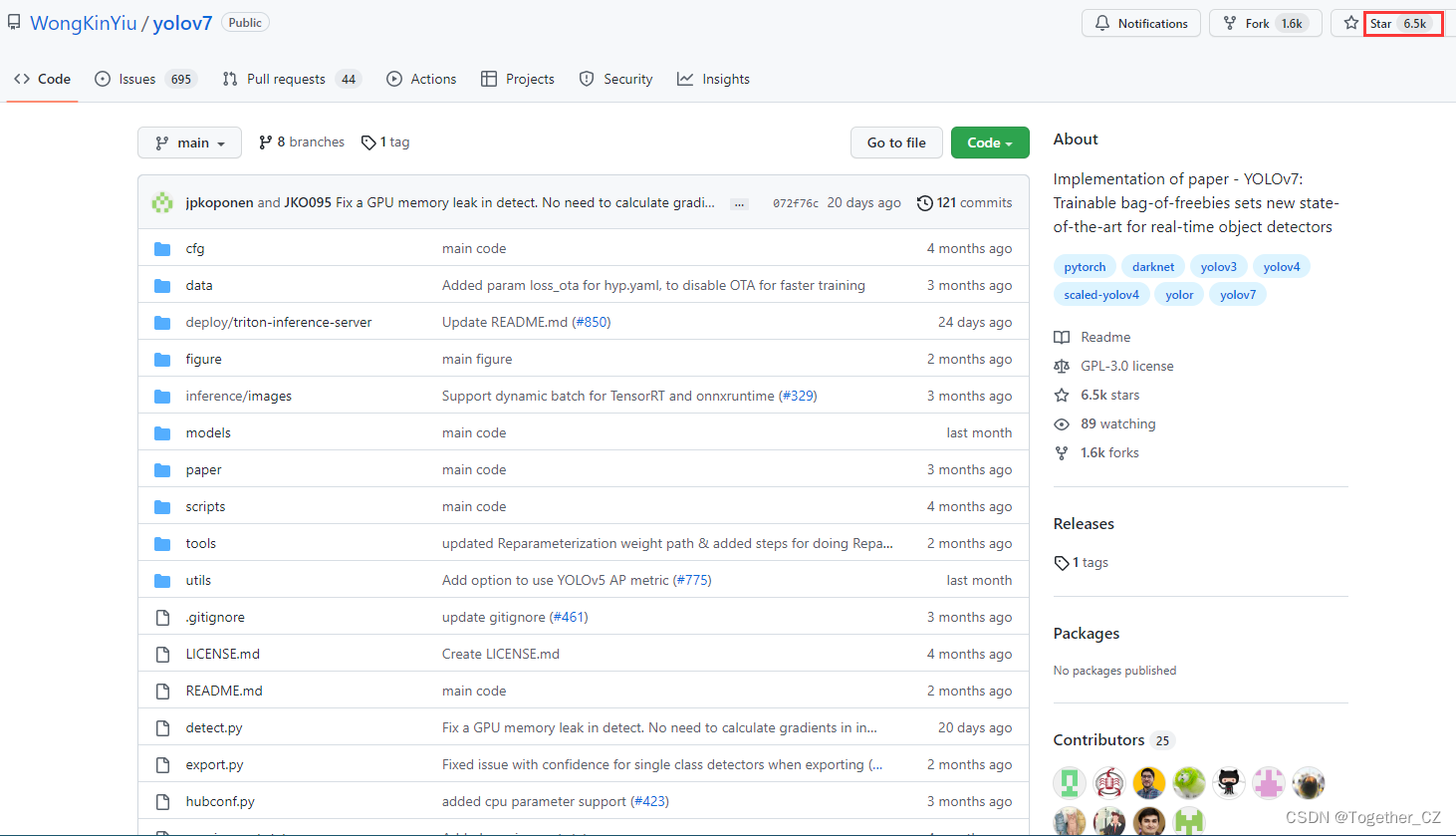The height and width of the screenshot is (836, 1456).
Task: Open the #775 link in utils row
Action: click(x=692, y=580)
